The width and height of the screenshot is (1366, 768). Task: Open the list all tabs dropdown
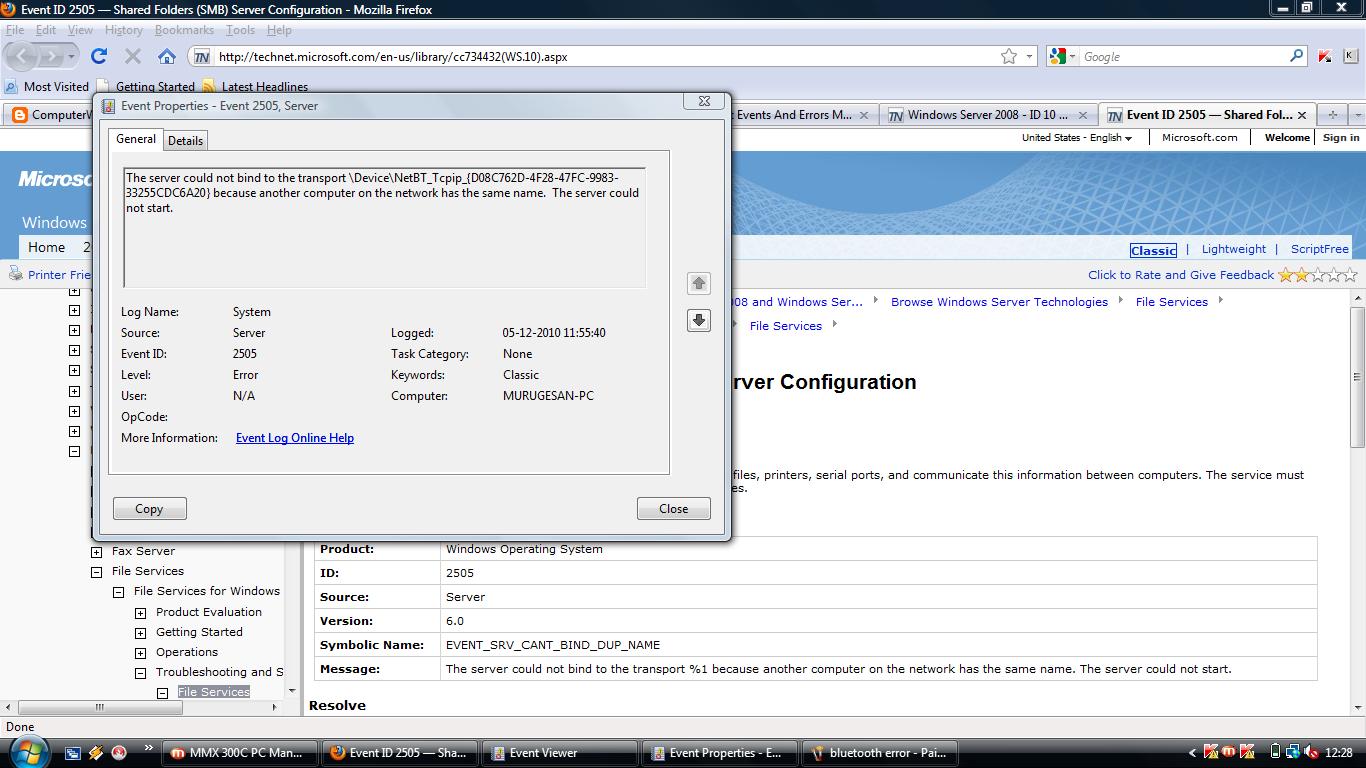[x=1356, y=114]
